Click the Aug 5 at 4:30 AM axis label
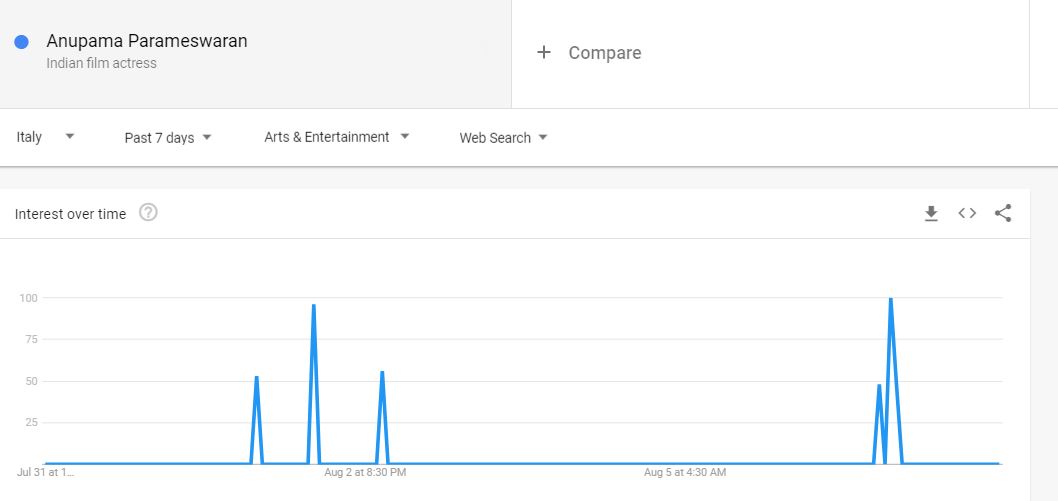Viewport: 1058px width, 501px height. [x=685, y=472]
